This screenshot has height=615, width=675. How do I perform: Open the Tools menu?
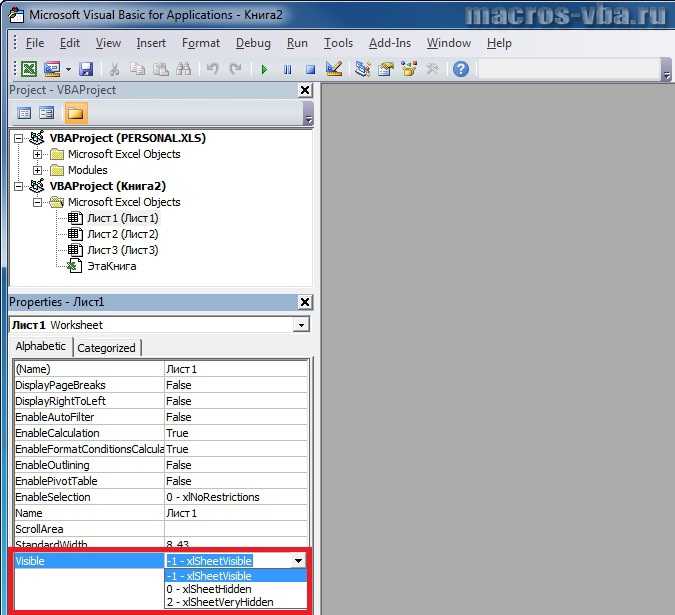click(338, 43)
